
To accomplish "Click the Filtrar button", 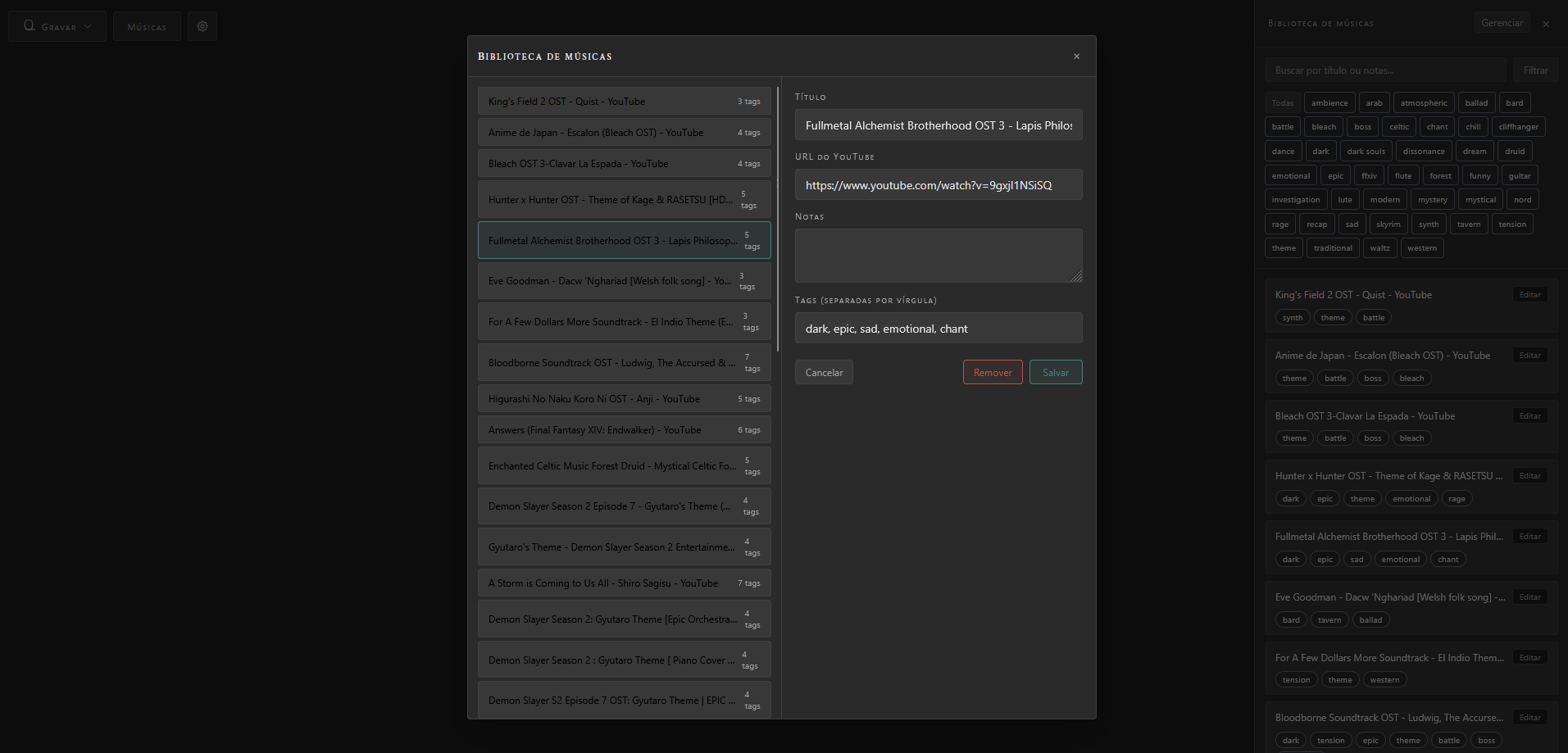I will 1534,70.
